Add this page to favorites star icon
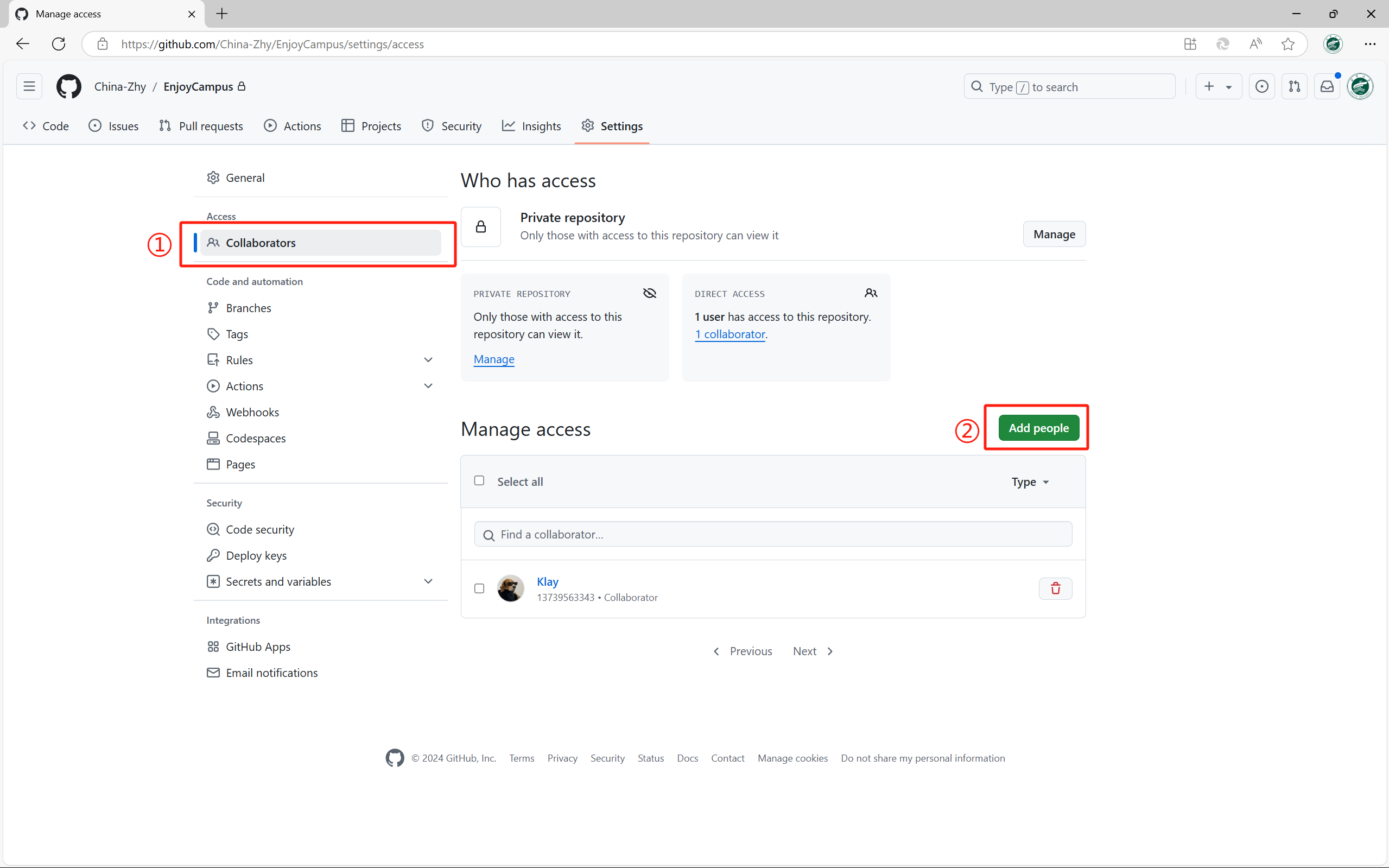This screenshot has height=868, width=1389. click(1287, 44)
